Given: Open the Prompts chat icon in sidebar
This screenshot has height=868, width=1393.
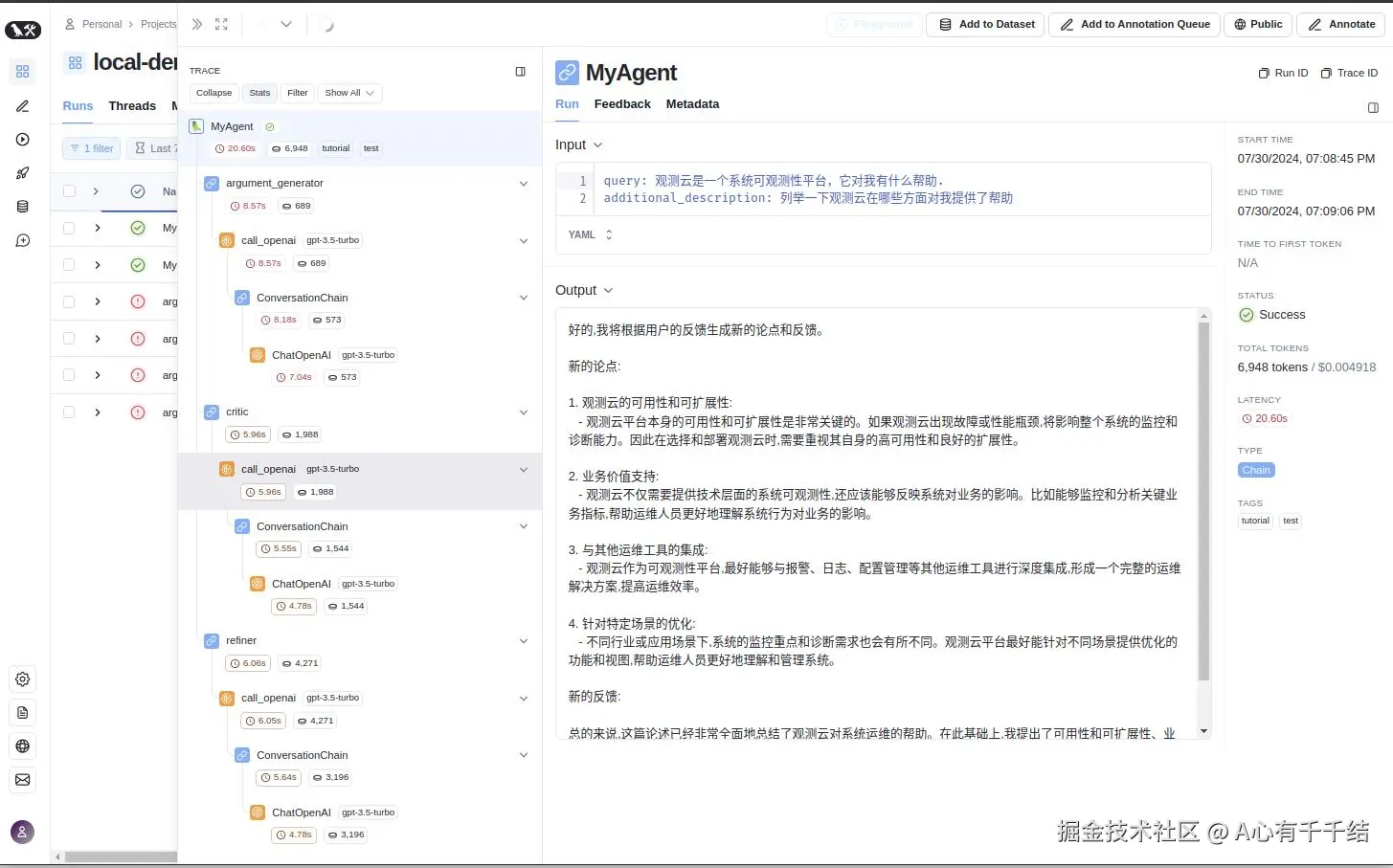Looking at the screenshot, I should pyautogui.click(x=22, y=240).
